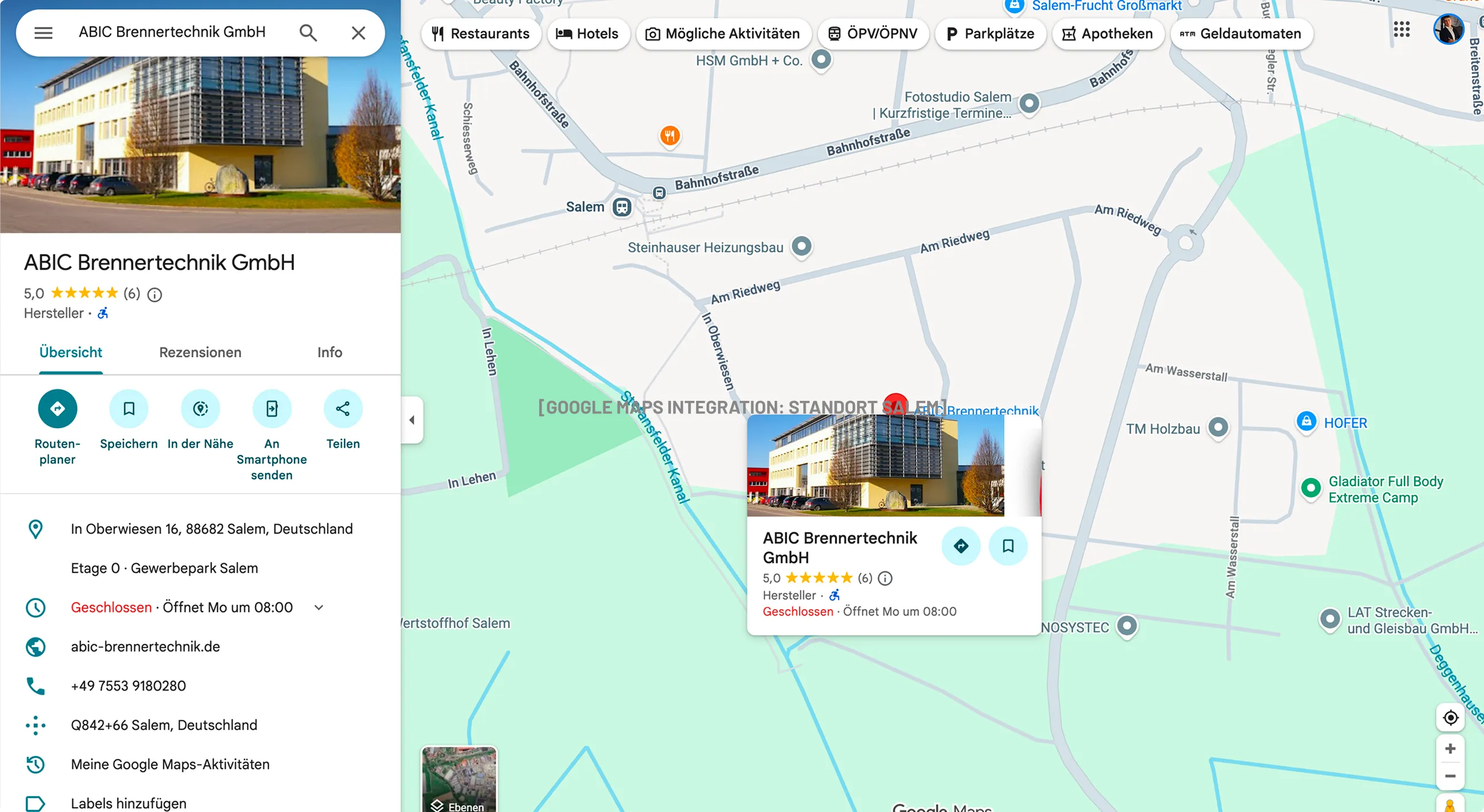The width and height of the screenshot is (1484, 812).
Task: Open rating info icon next to (6)
Action: coord(154,295)
